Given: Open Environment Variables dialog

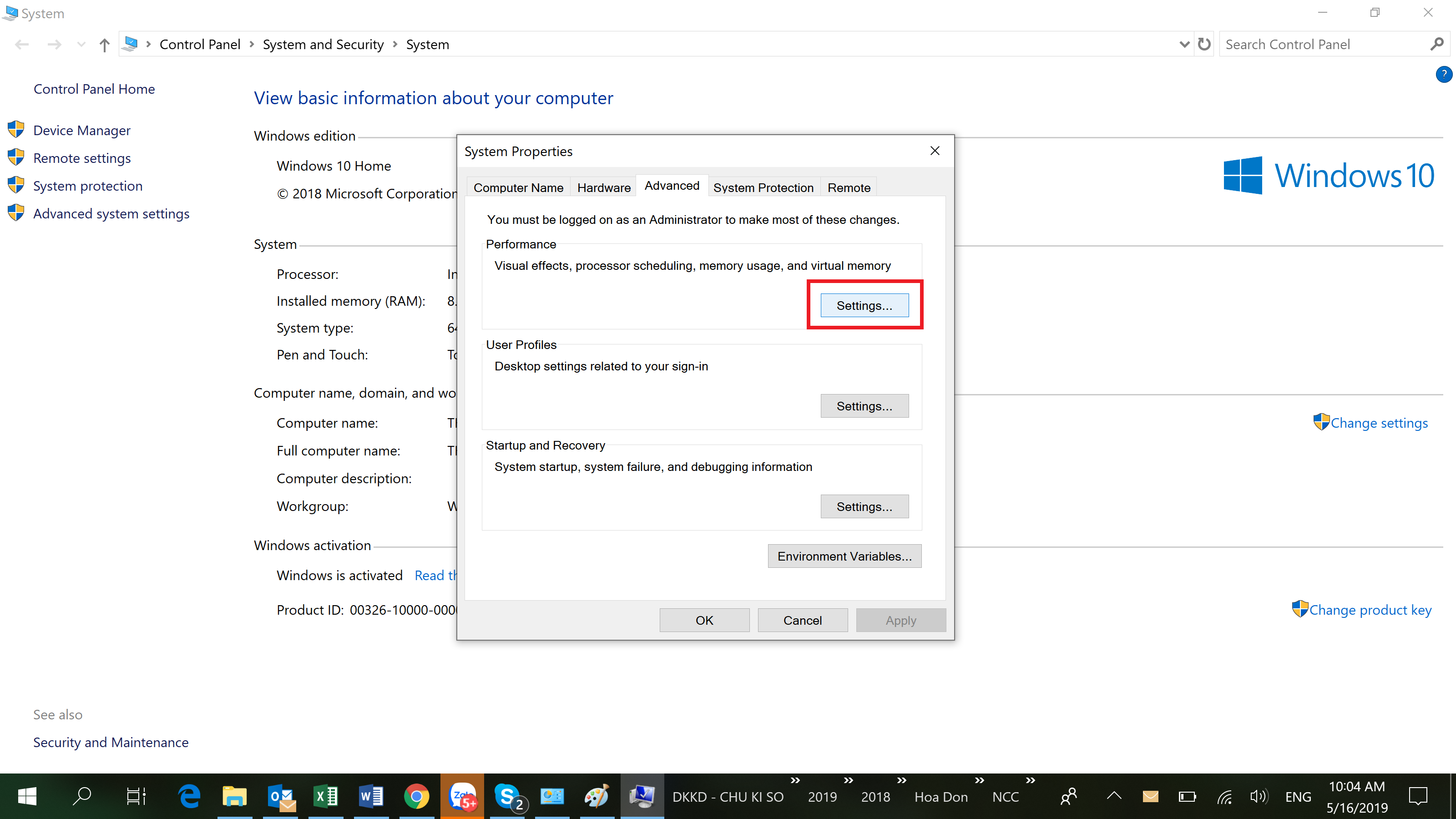Looking at the screenshot, I should pos(844,556).
